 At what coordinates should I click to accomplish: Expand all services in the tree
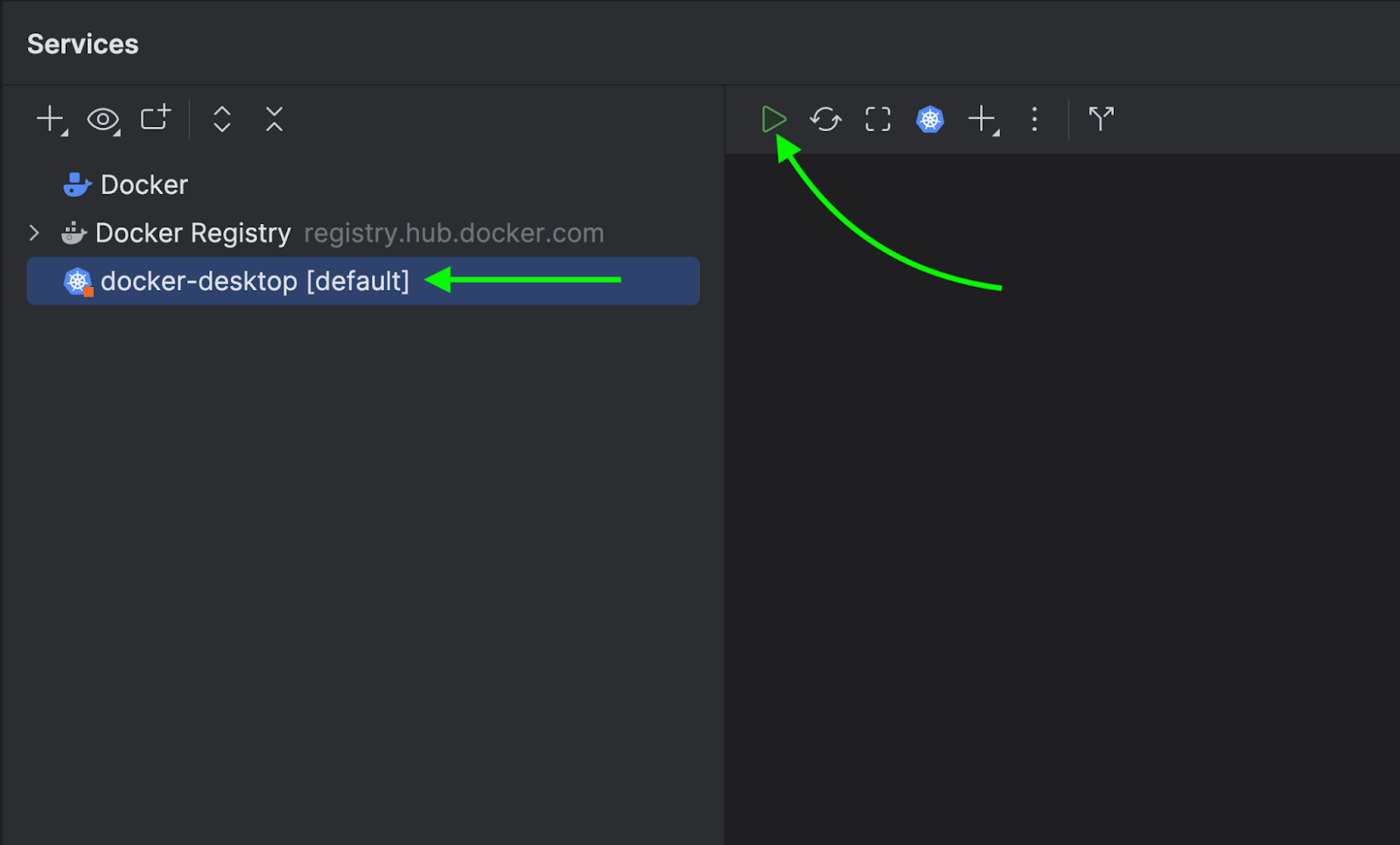[x=222, y=119]
